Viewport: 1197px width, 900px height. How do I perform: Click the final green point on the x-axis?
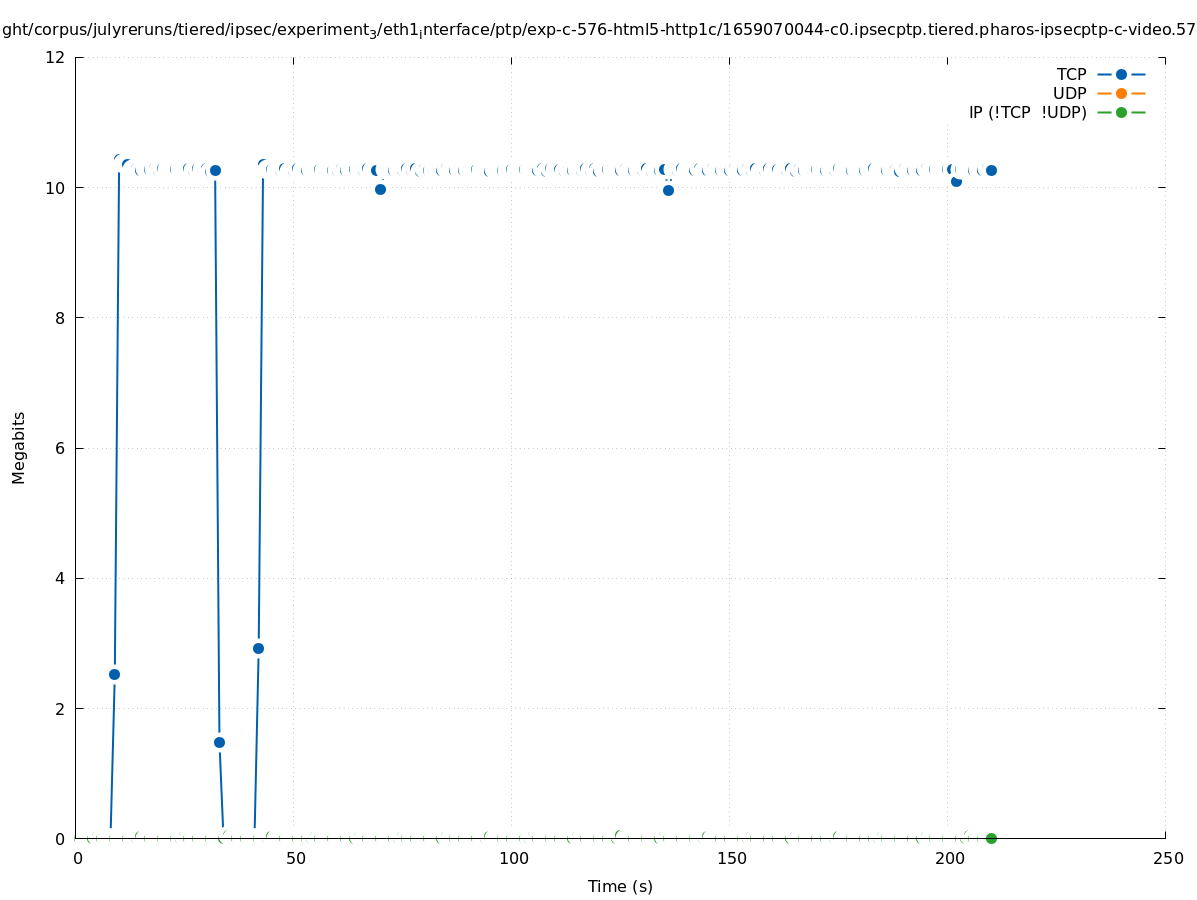(x=991, y=838)
